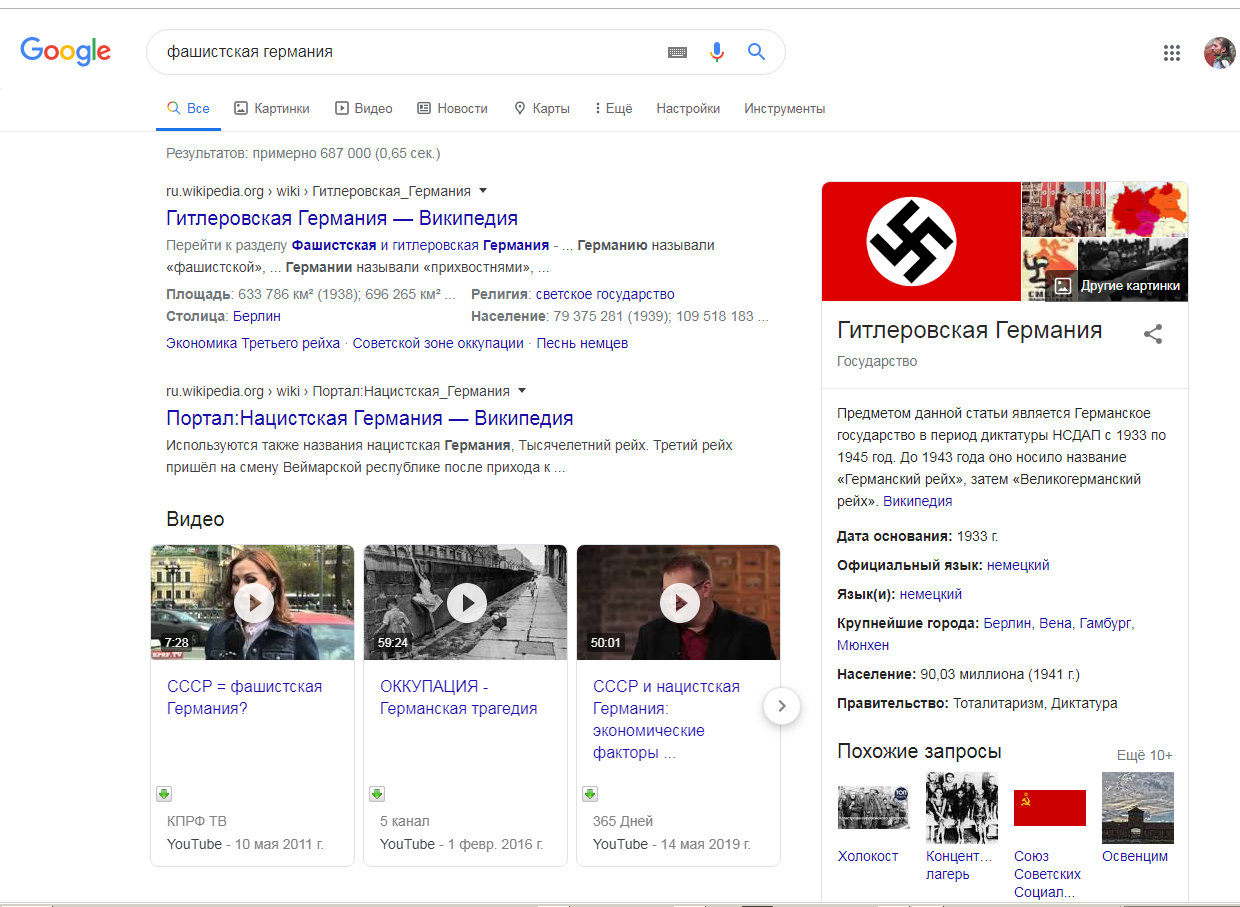Share the Гитлеровская Германия knowledge panel
The width and height of the screenshot is (1240, 907).
pyautogui.click(x=1153, y=334)
